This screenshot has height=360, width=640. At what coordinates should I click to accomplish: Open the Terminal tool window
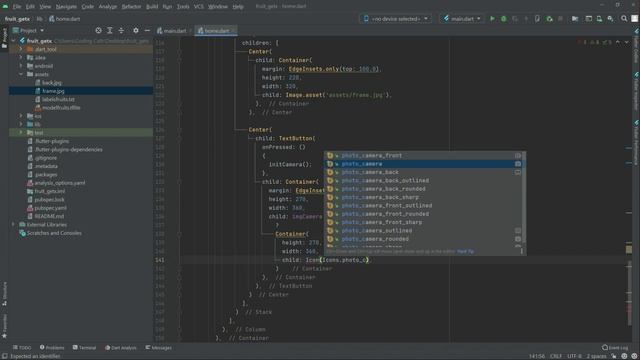[84, 348]
